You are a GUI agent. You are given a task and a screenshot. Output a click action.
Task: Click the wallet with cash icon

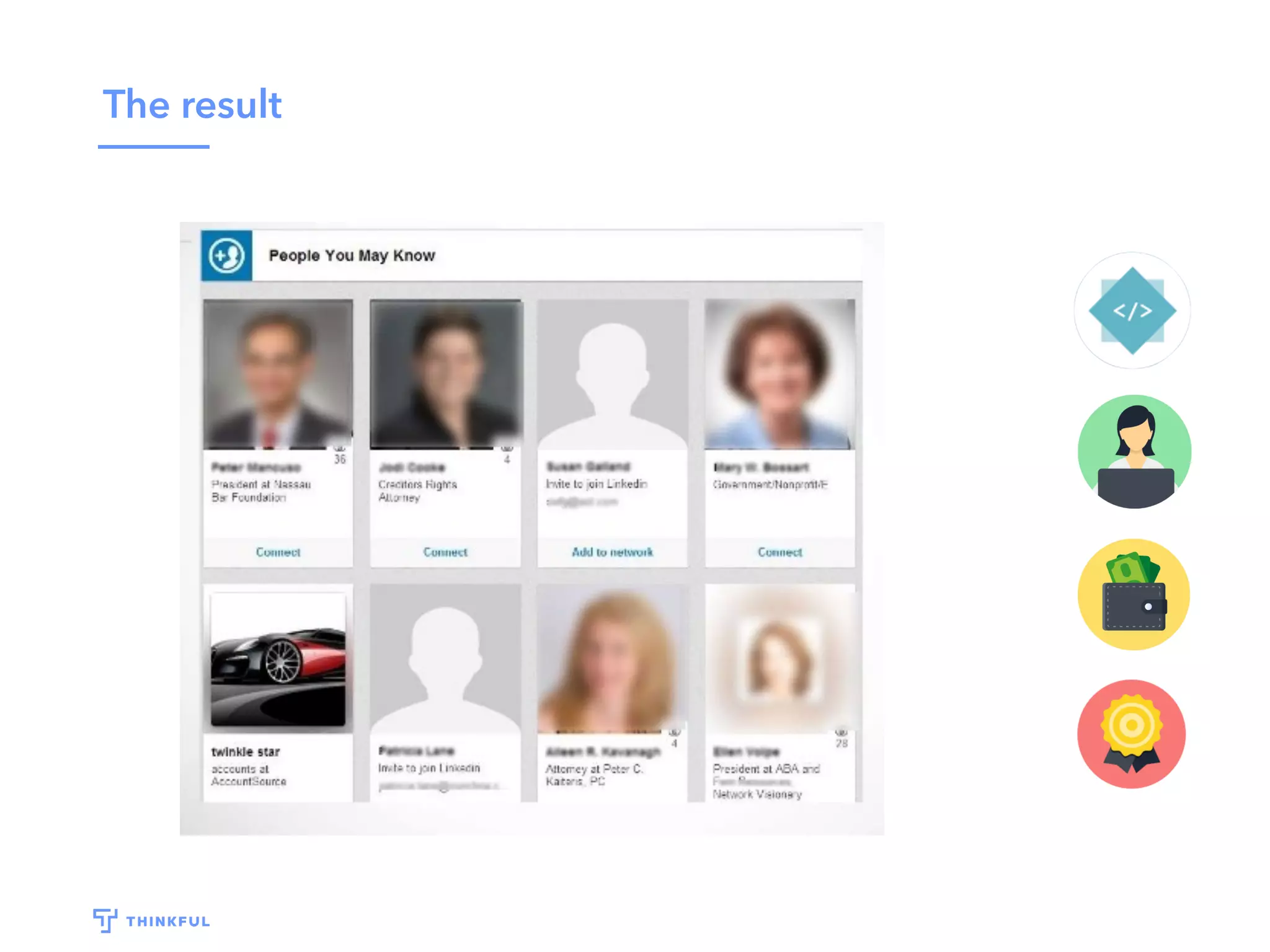point(1134,594)
